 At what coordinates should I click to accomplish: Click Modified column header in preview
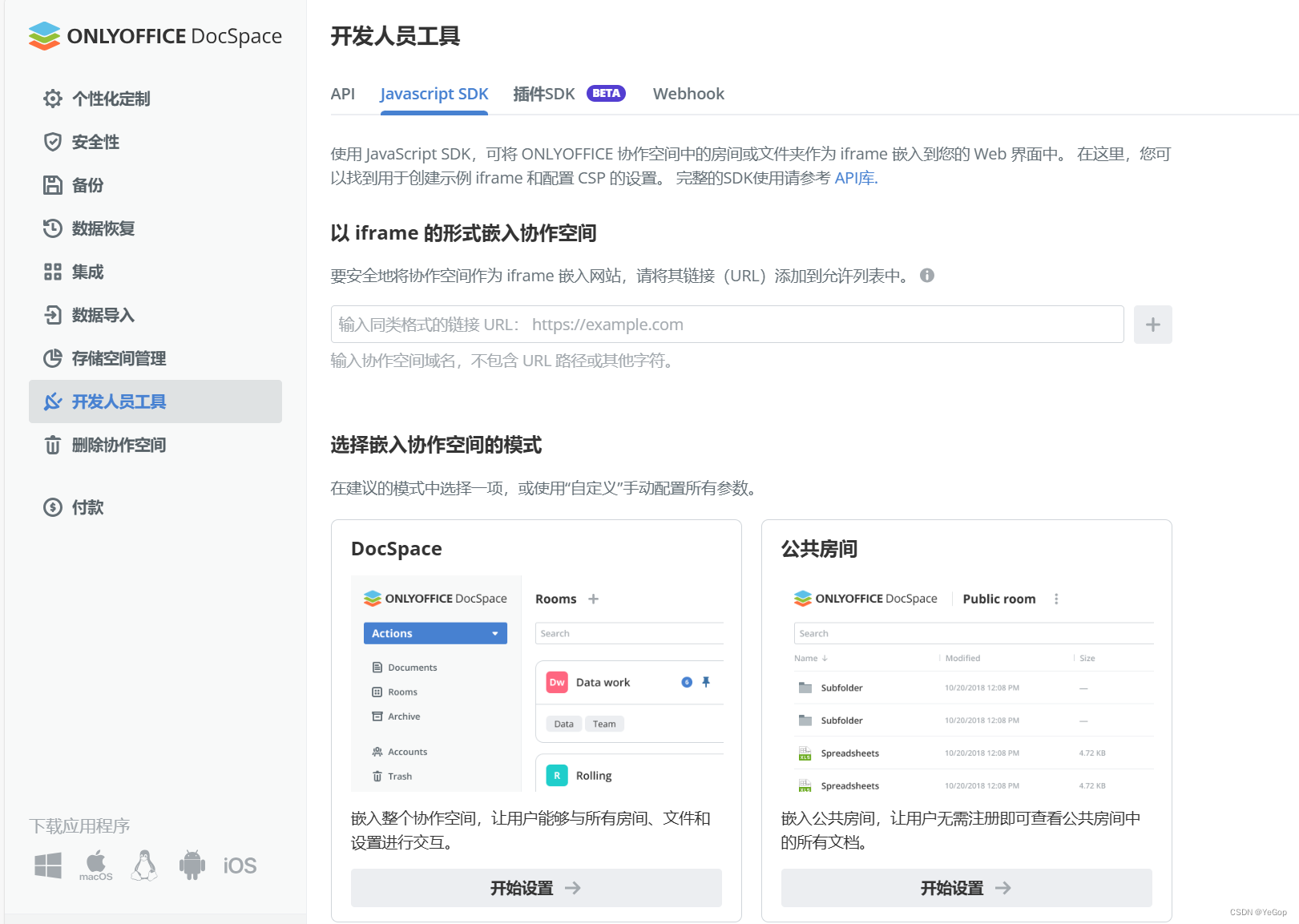962,658
